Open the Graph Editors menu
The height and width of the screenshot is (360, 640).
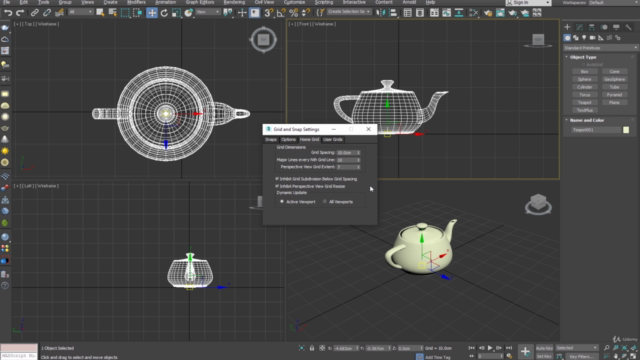[x=200, y=2]
